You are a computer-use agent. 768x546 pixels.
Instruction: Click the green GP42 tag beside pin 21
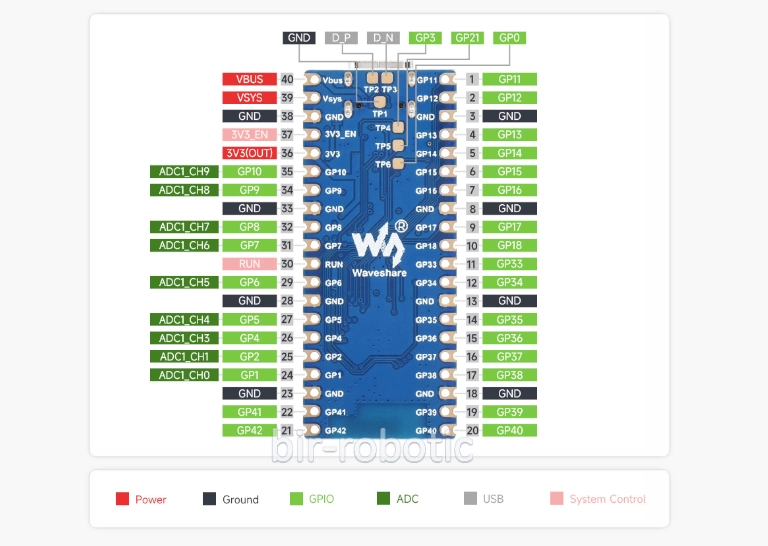249,430
